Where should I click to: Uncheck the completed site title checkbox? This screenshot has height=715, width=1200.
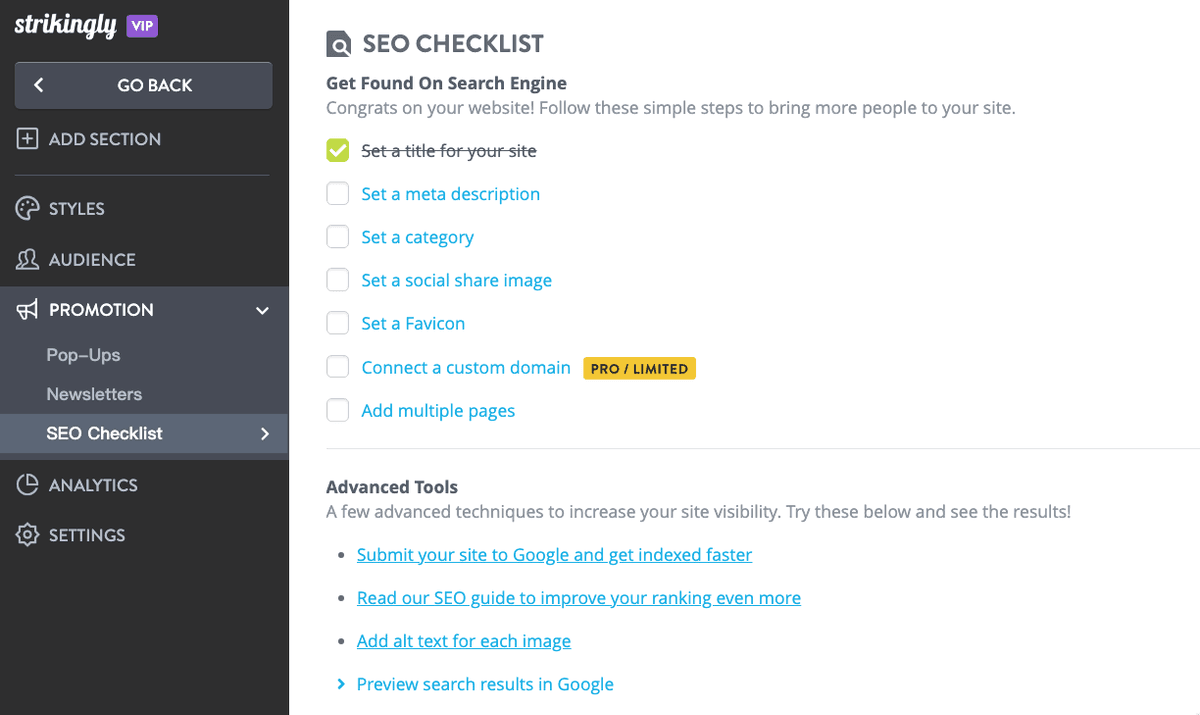point(337,150)
